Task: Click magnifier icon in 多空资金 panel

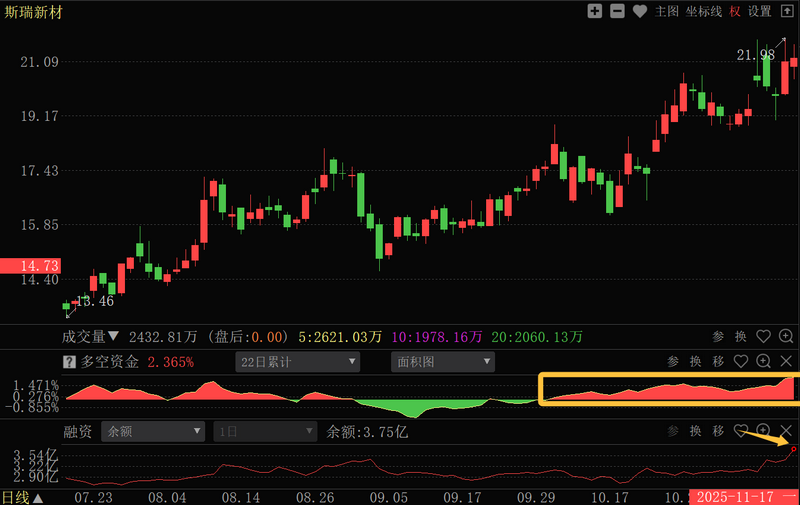Action: pyautogui.click(x=763, y=362)
